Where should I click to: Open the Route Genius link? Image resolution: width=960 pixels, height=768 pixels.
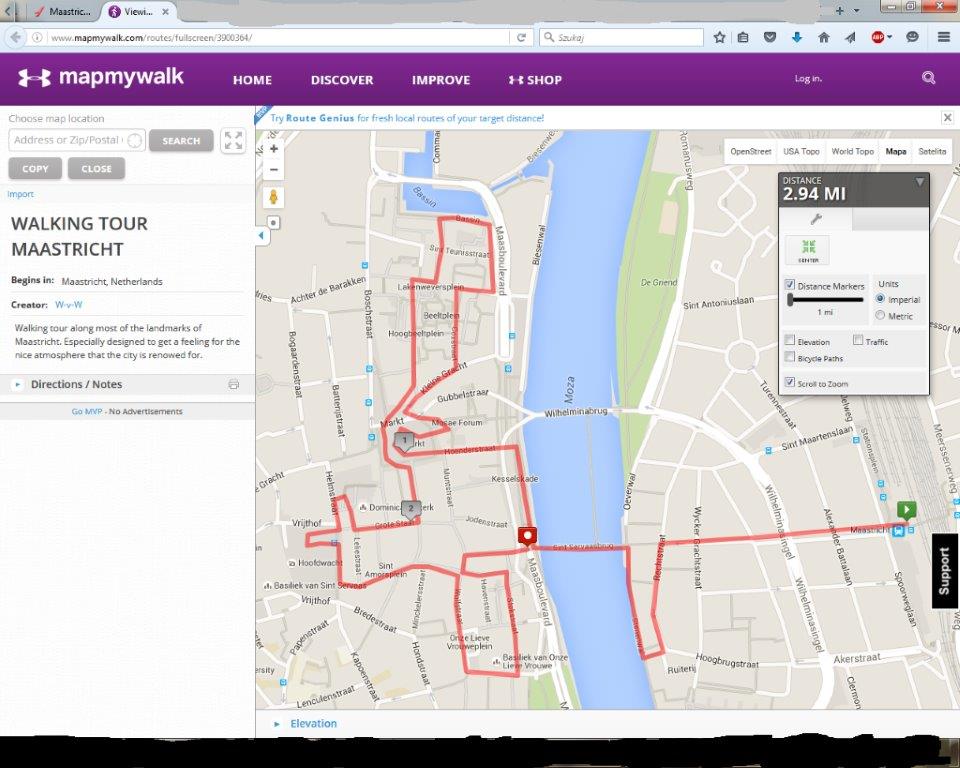320,118
